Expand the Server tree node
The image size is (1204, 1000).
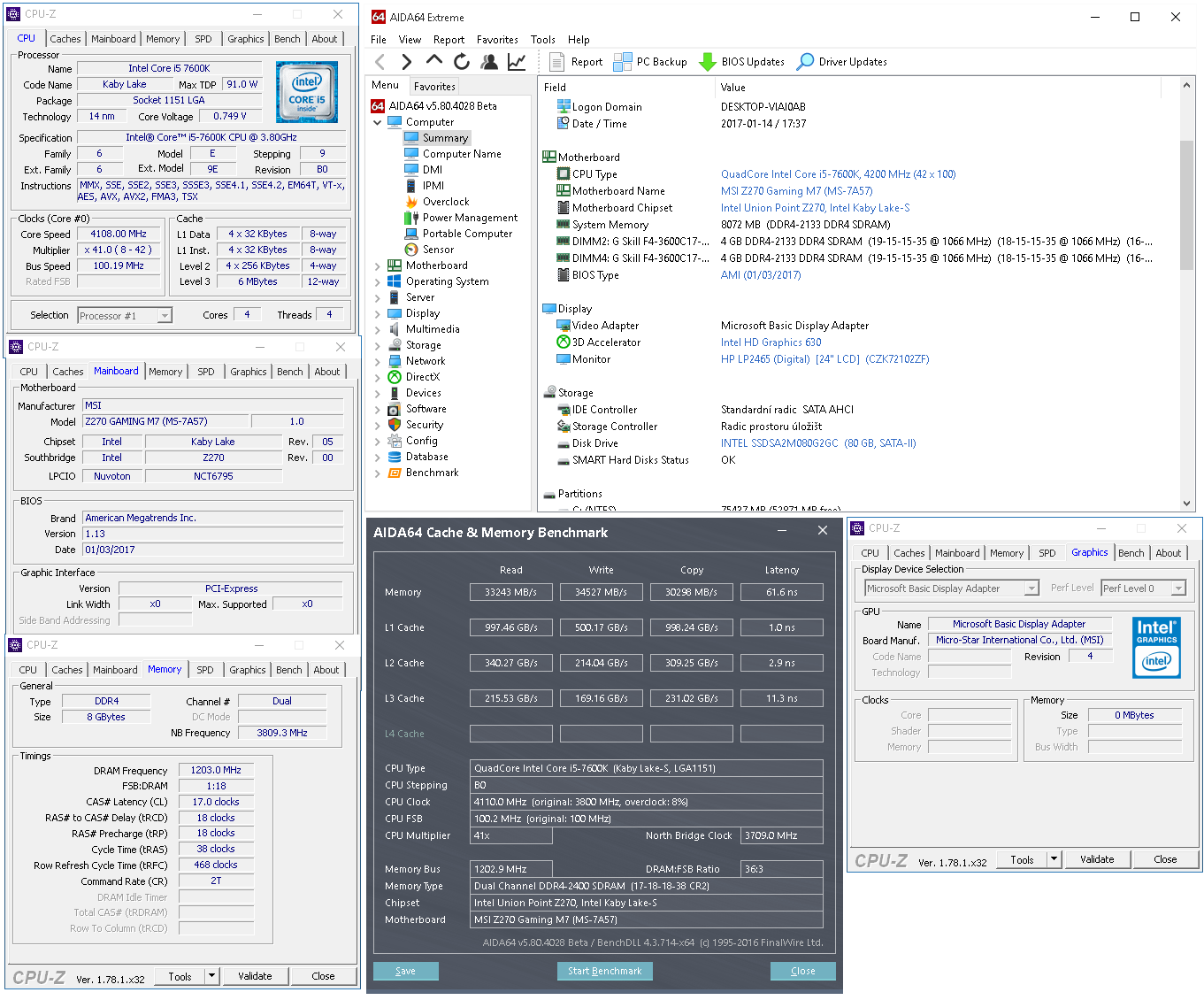coord(378,297)
